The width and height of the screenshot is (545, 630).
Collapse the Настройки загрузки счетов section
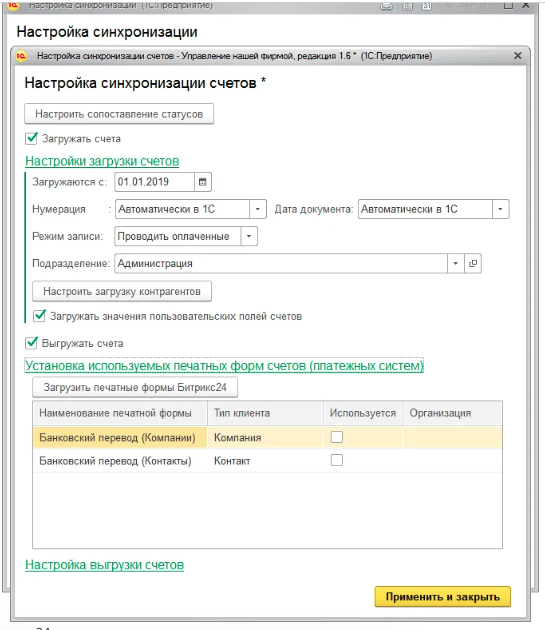click(102, 161)
